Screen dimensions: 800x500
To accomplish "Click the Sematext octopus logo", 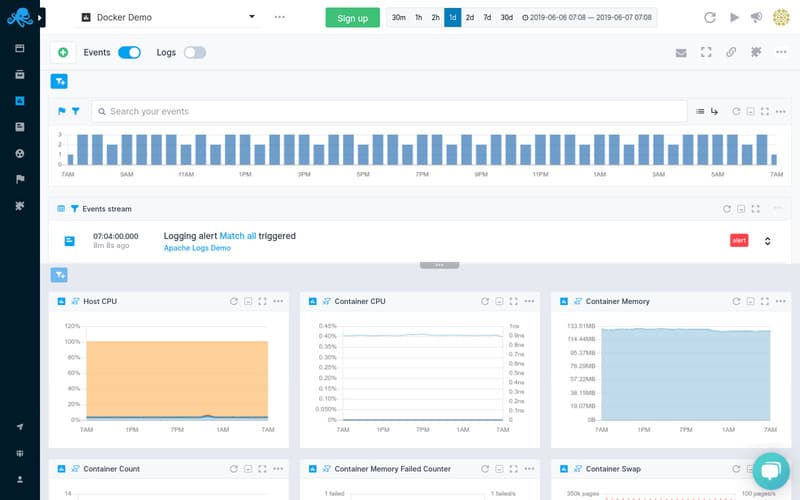I will [x=19, y=17].
